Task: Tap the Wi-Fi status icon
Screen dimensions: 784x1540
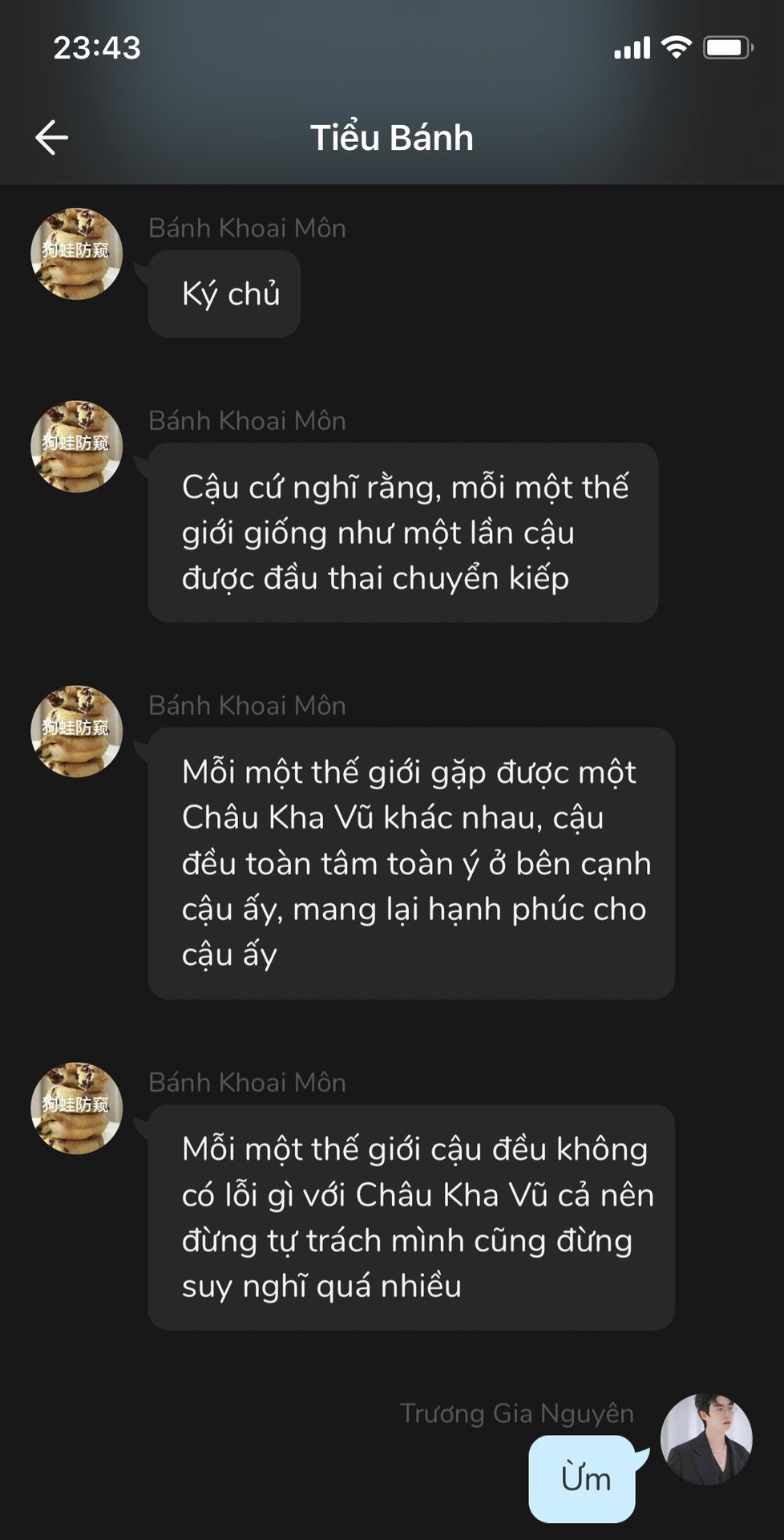Action: coord(677,48)
